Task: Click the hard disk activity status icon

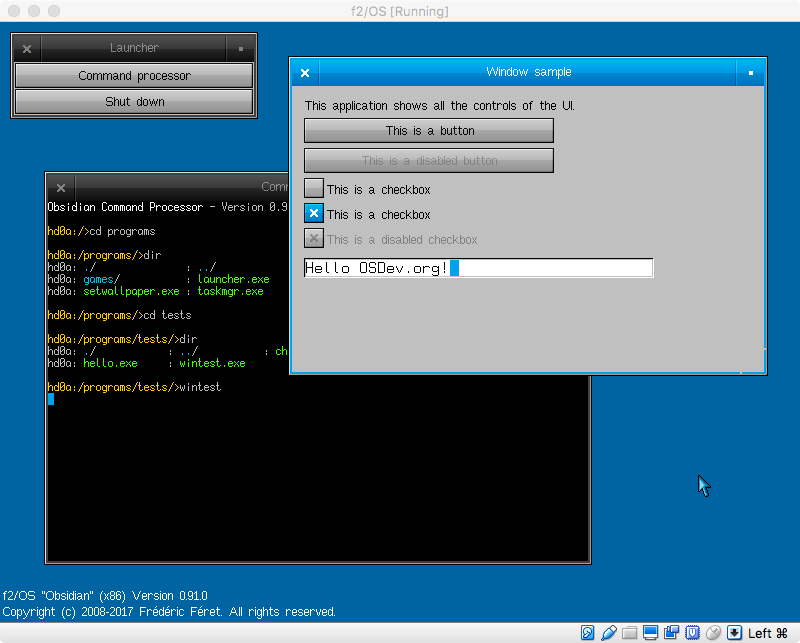Action: click(587, 633)
